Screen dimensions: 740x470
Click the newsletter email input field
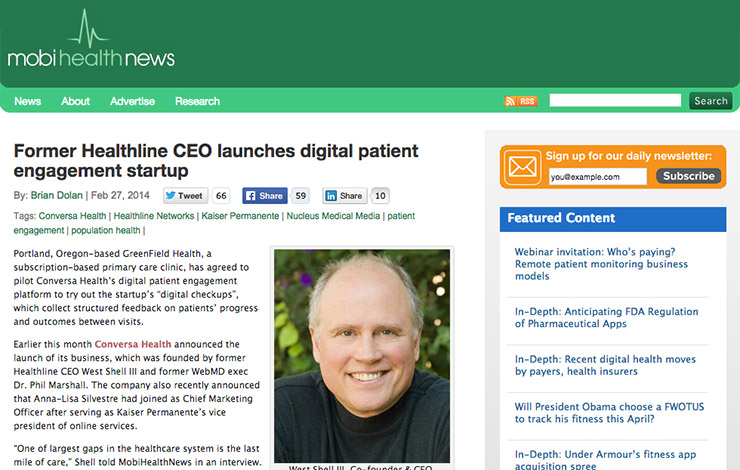click(597, 176)
